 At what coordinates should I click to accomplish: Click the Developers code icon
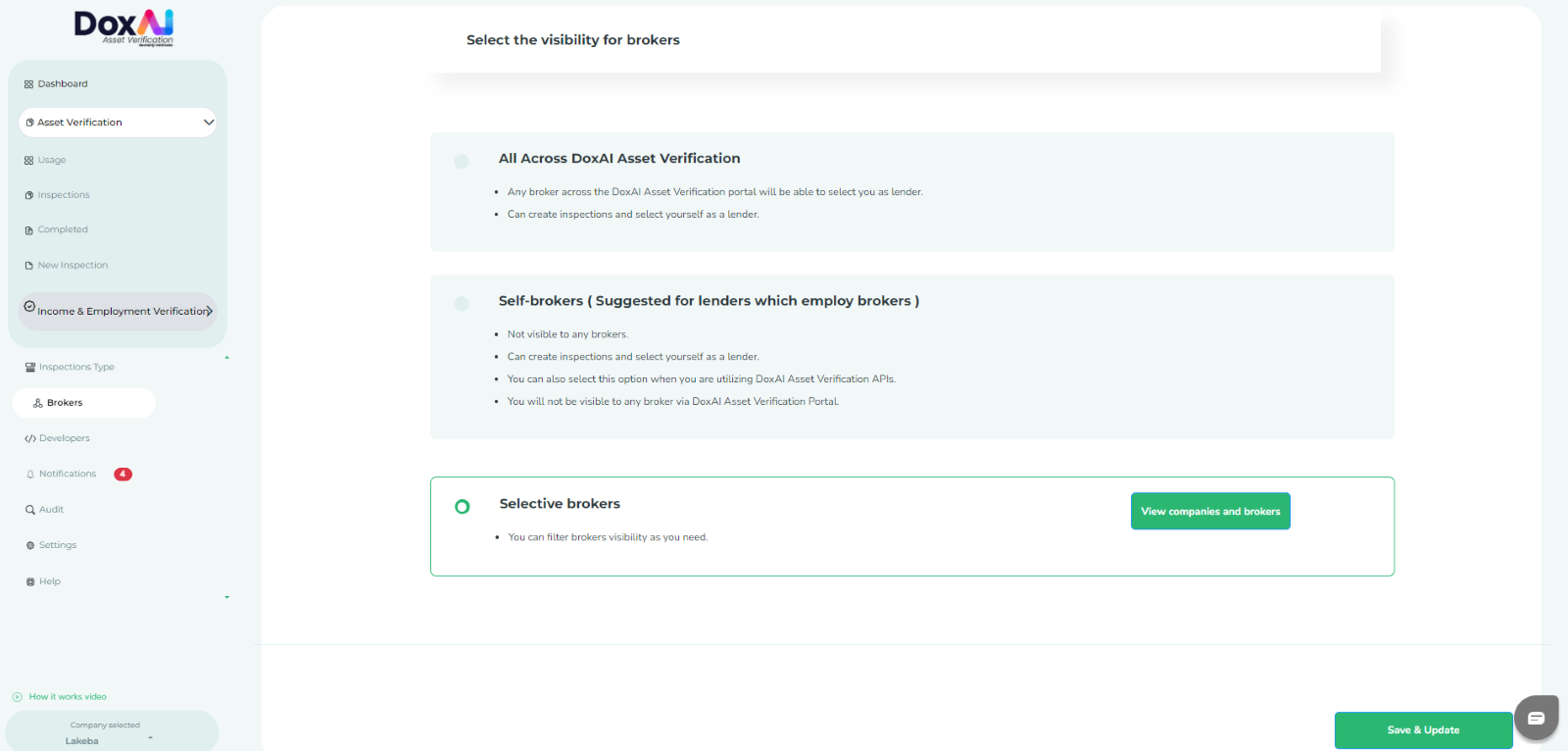coord(30,439)
